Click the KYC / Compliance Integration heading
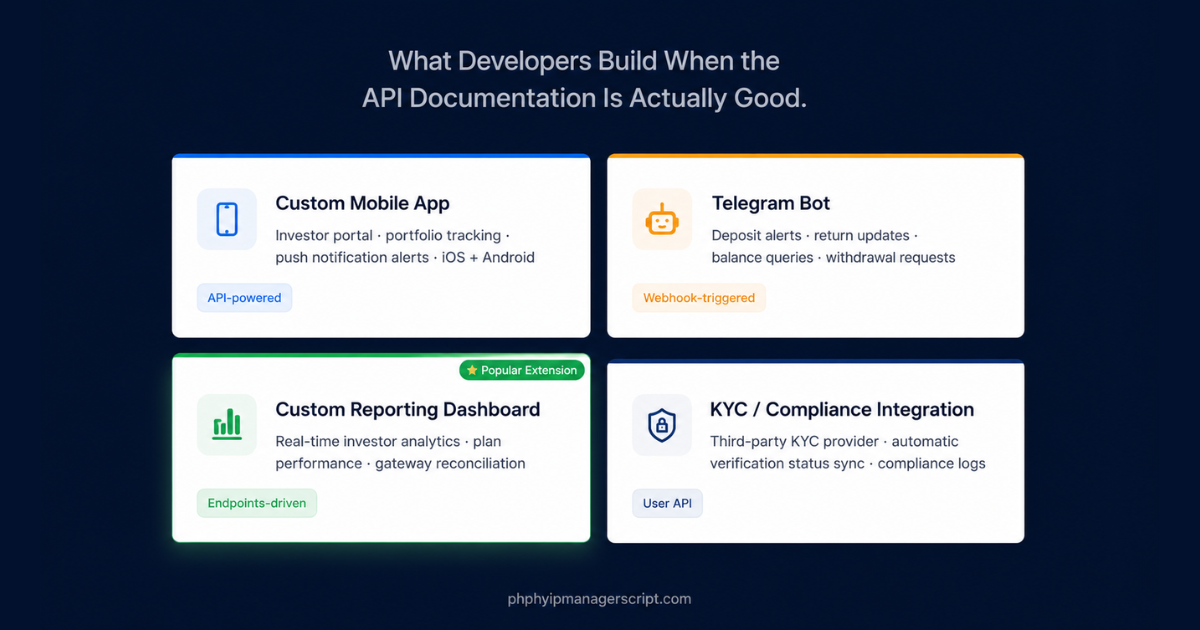 842,409
